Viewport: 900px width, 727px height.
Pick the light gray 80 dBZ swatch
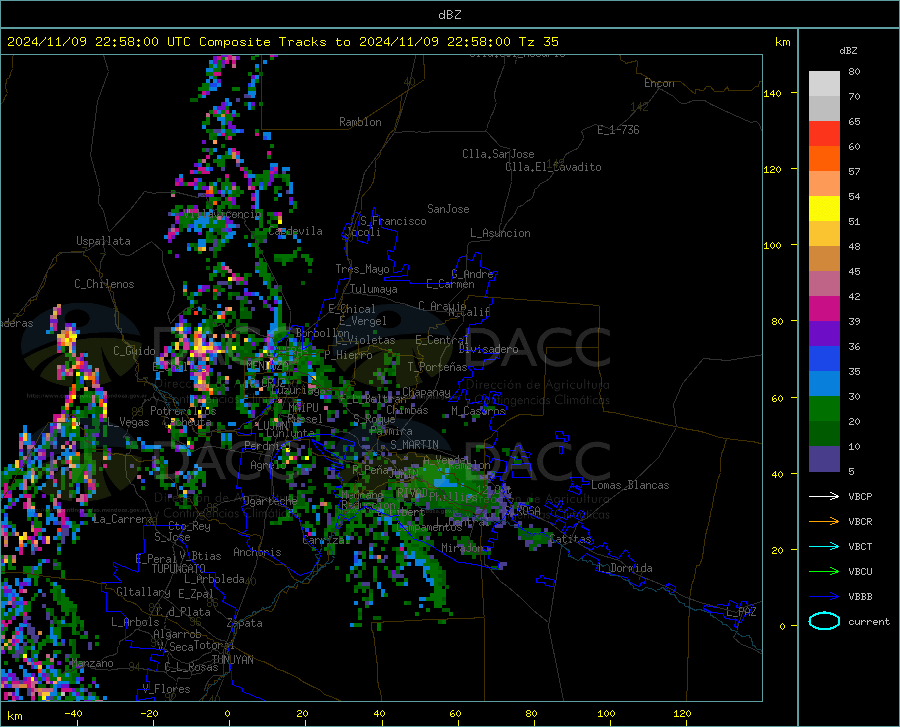coord(824,84)
